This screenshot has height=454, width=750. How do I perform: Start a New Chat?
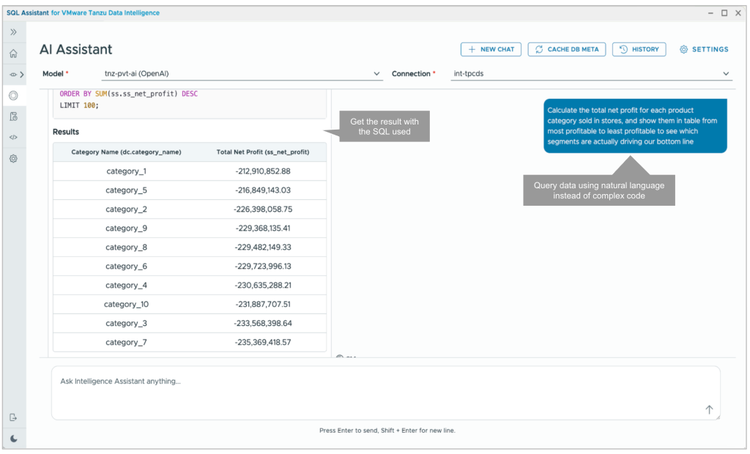tap(491, 49)
